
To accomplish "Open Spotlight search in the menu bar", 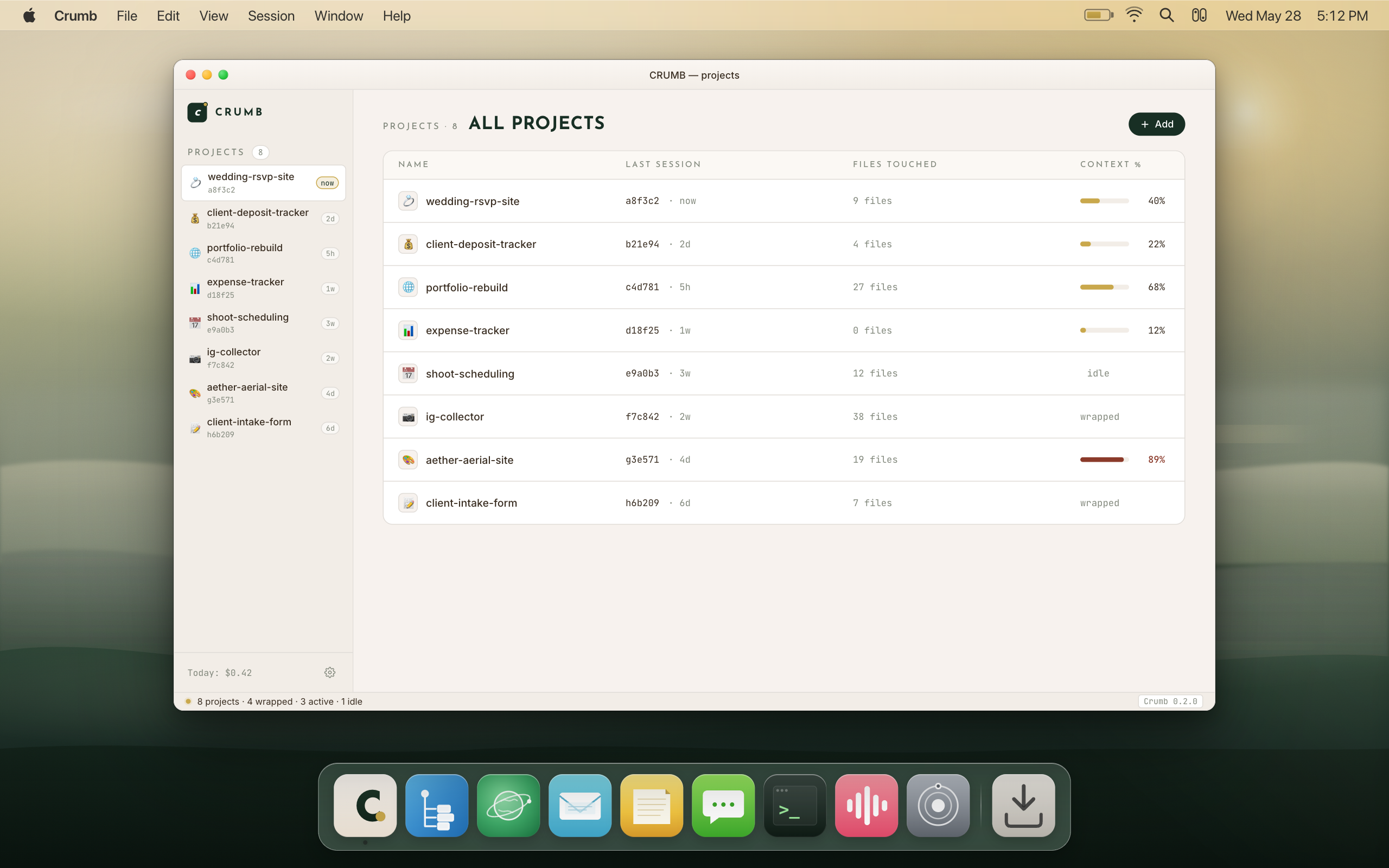I will tap(1167, 16).
